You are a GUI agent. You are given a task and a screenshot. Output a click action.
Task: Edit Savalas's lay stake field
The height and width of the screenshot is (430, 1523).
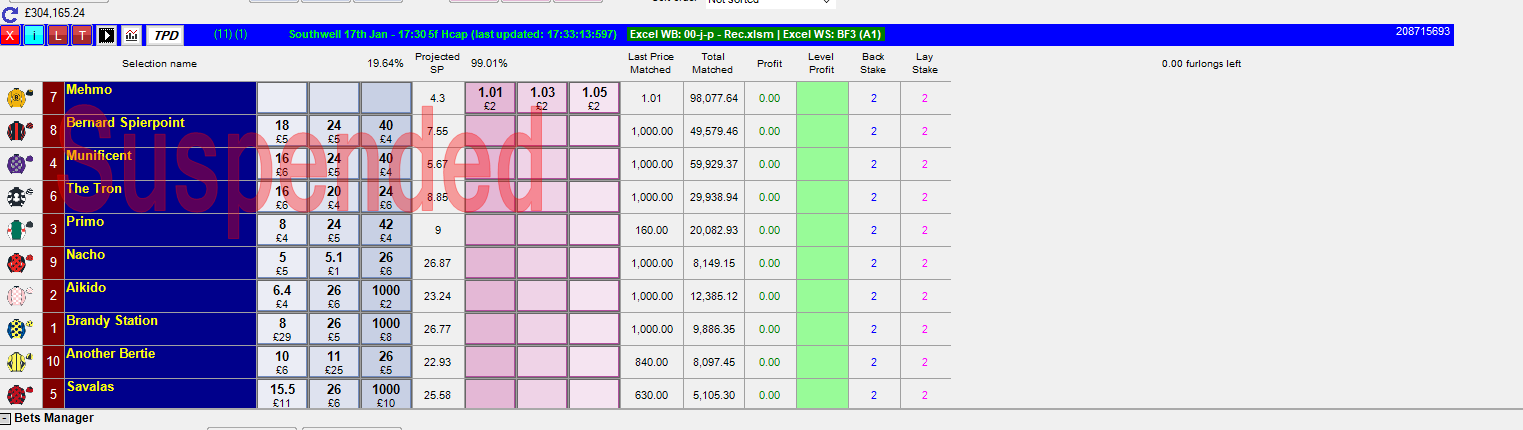(x=925, y=395)
